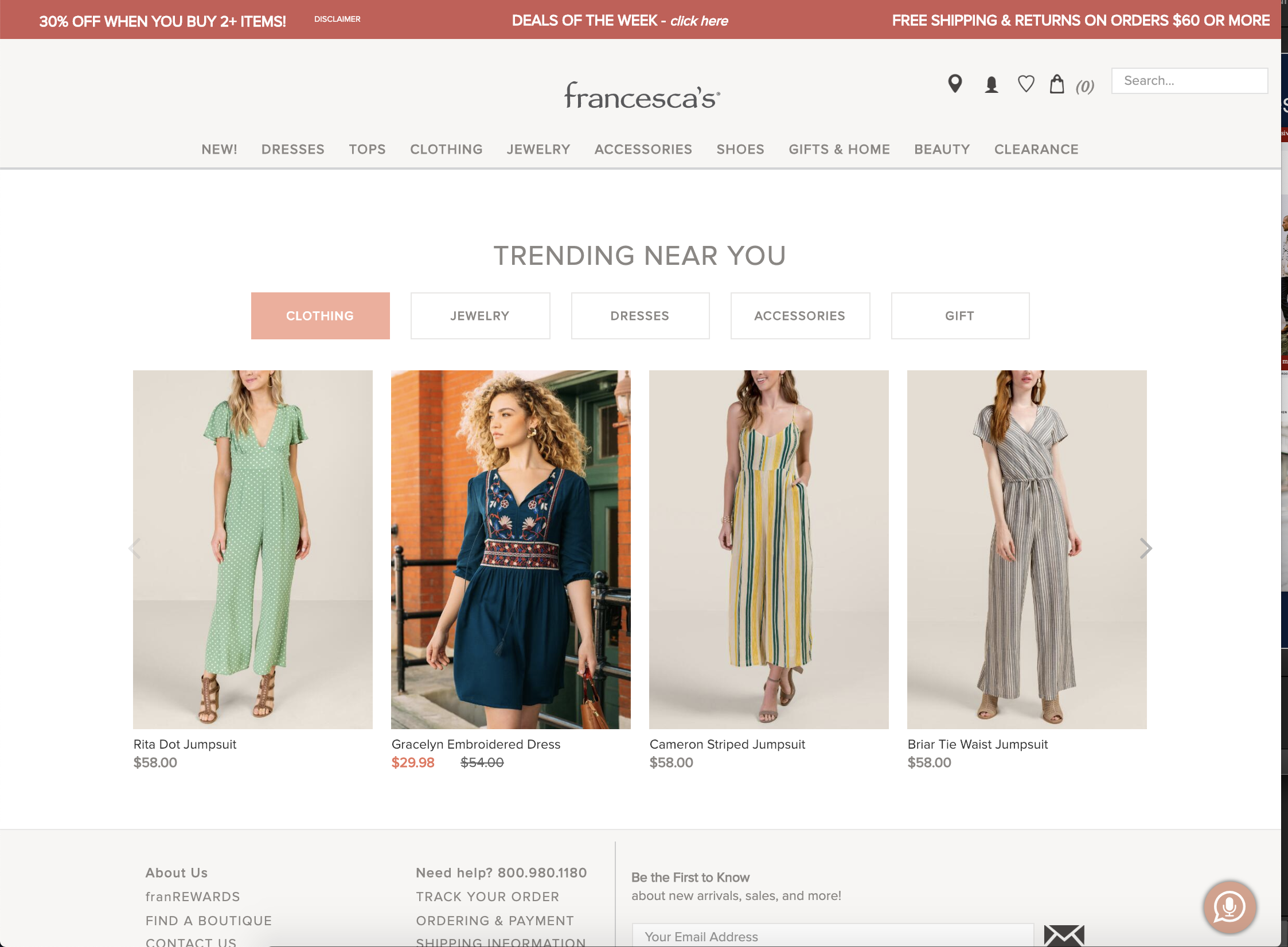Go to next trending products arrow
This screenshot has width=1288, height=947.
pyautogui.click(x=1145, y=549)
